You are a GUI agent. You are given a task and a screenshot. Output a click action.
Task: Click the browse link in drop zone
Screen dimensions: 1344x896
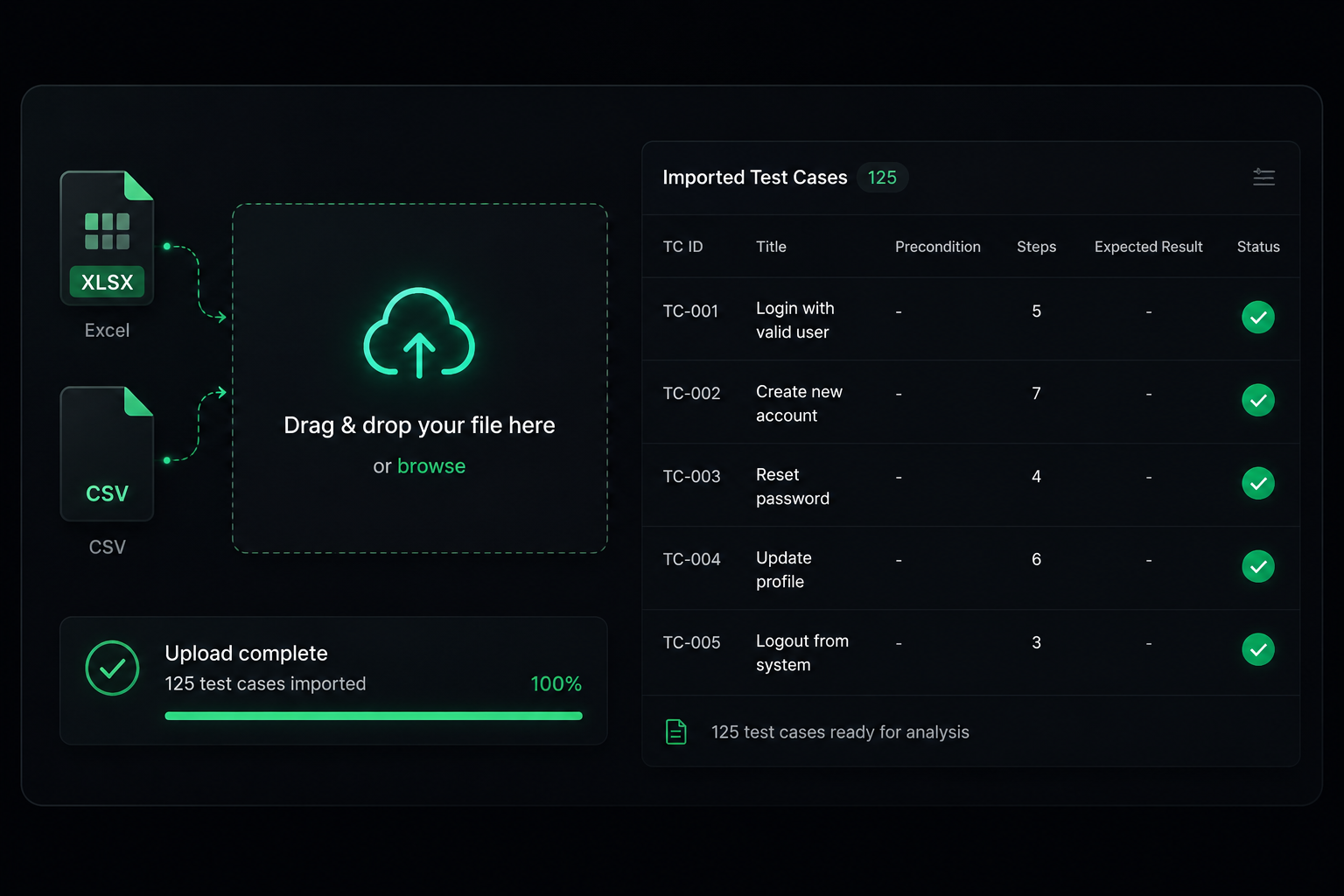(x=431, y=466)
